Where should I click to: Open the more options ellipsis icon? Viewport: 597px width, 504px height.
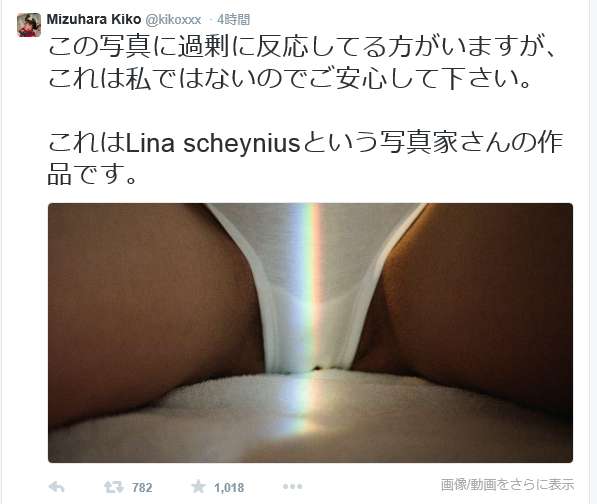click(x=292, y=486)
